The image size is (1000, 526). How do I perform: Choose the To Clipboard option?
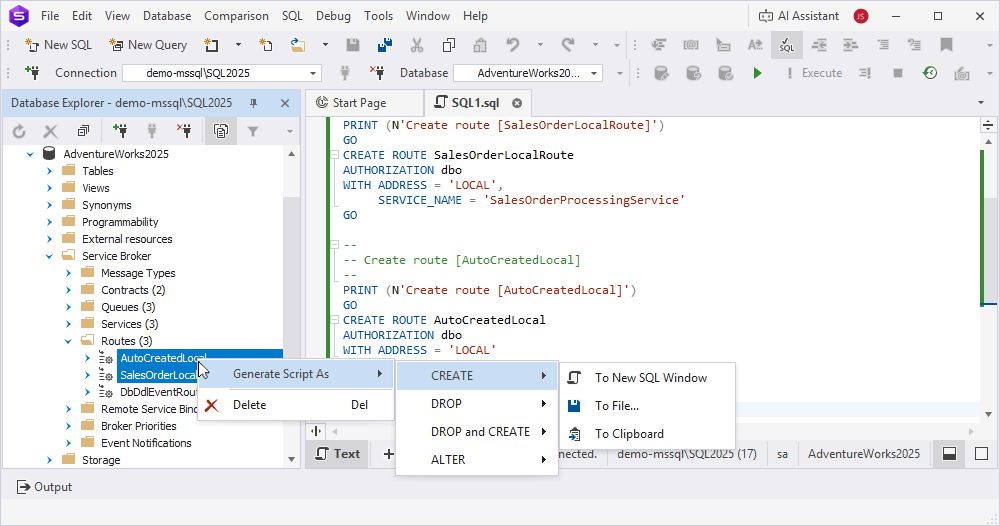click(647, 434)
